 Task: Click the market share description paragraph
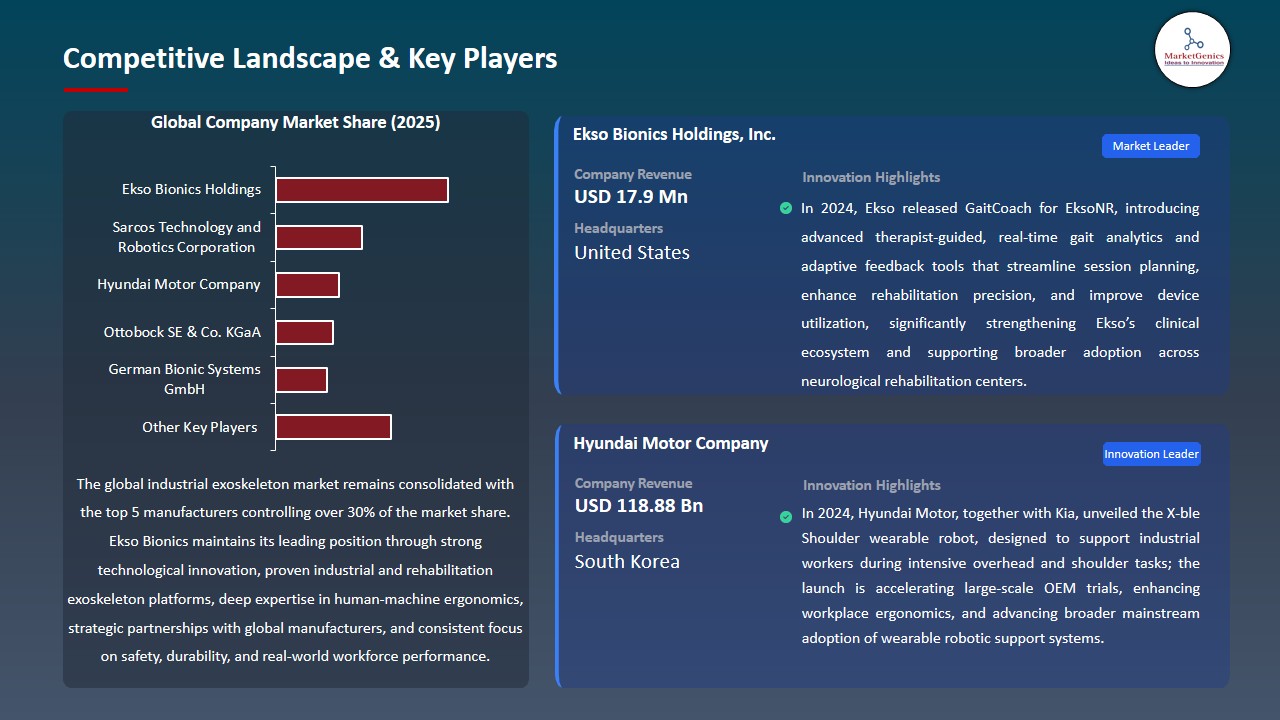[296, 570]
